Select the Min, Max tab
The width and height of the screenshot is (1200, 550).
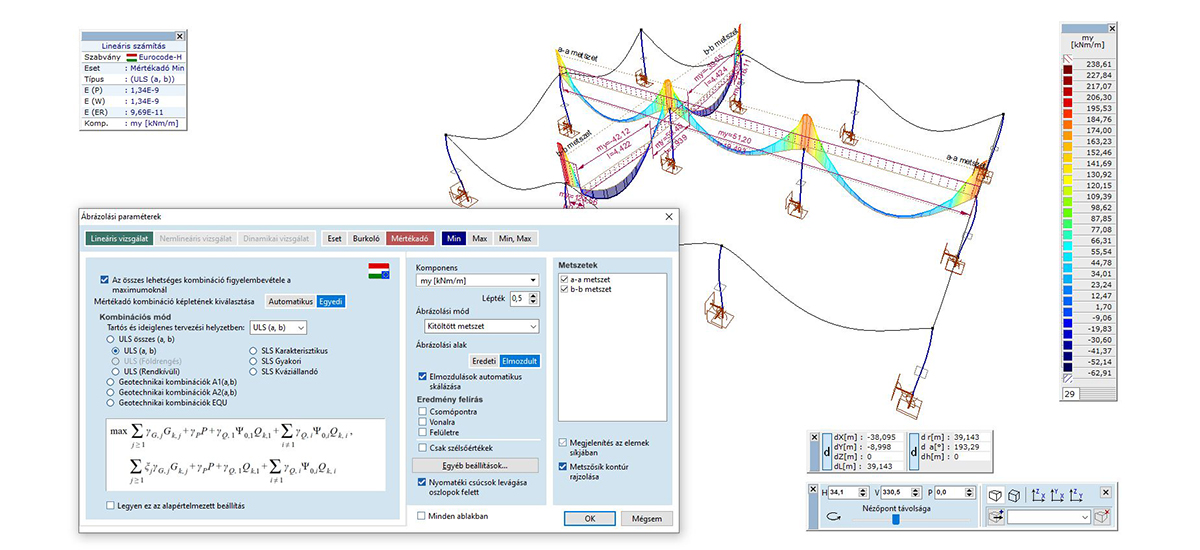click(x=516, y=239)
